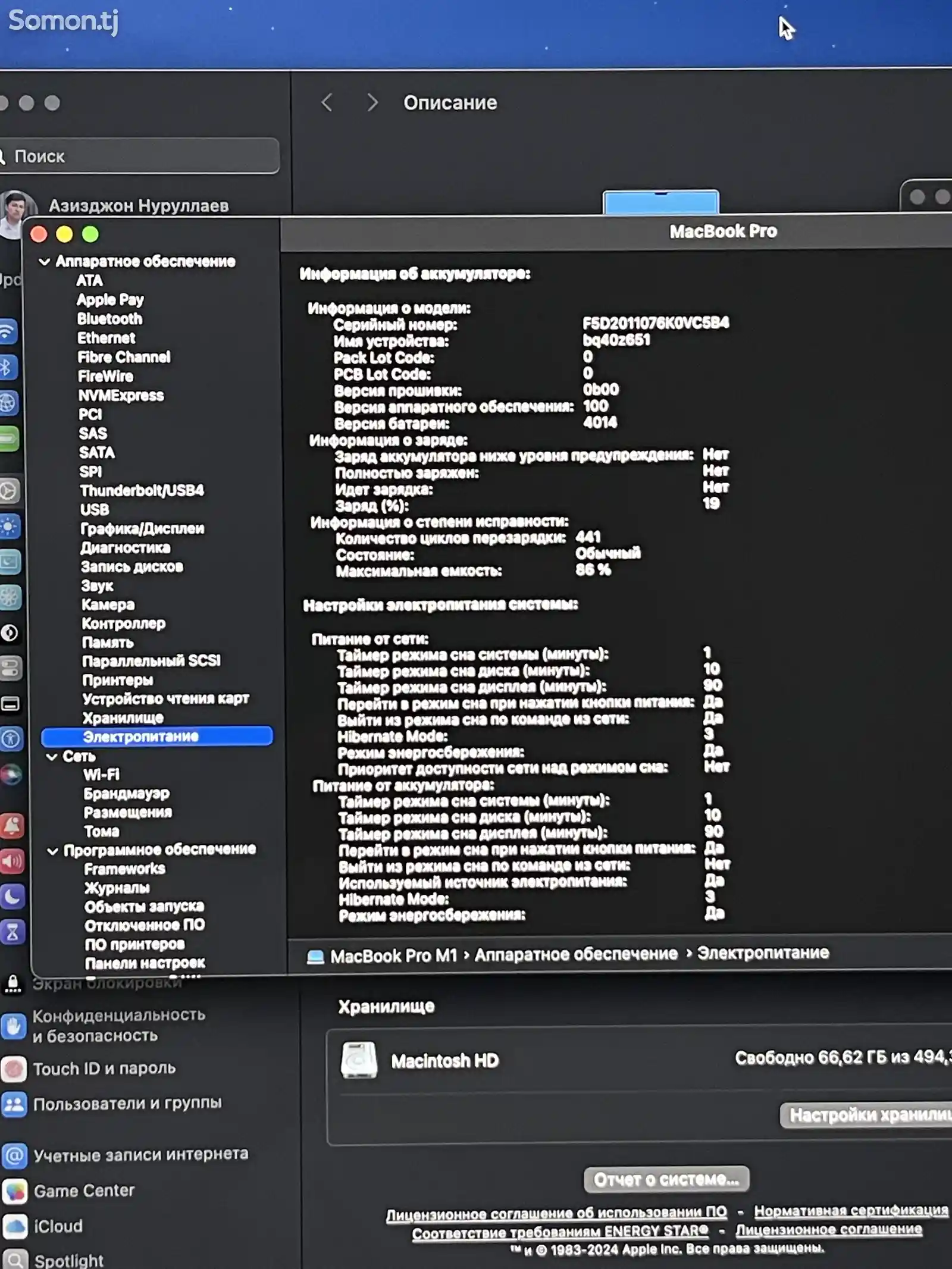Screen dimensions: 952x1269
Task: Open Графика/Дисплеи entry
Action: pos(142,529)
